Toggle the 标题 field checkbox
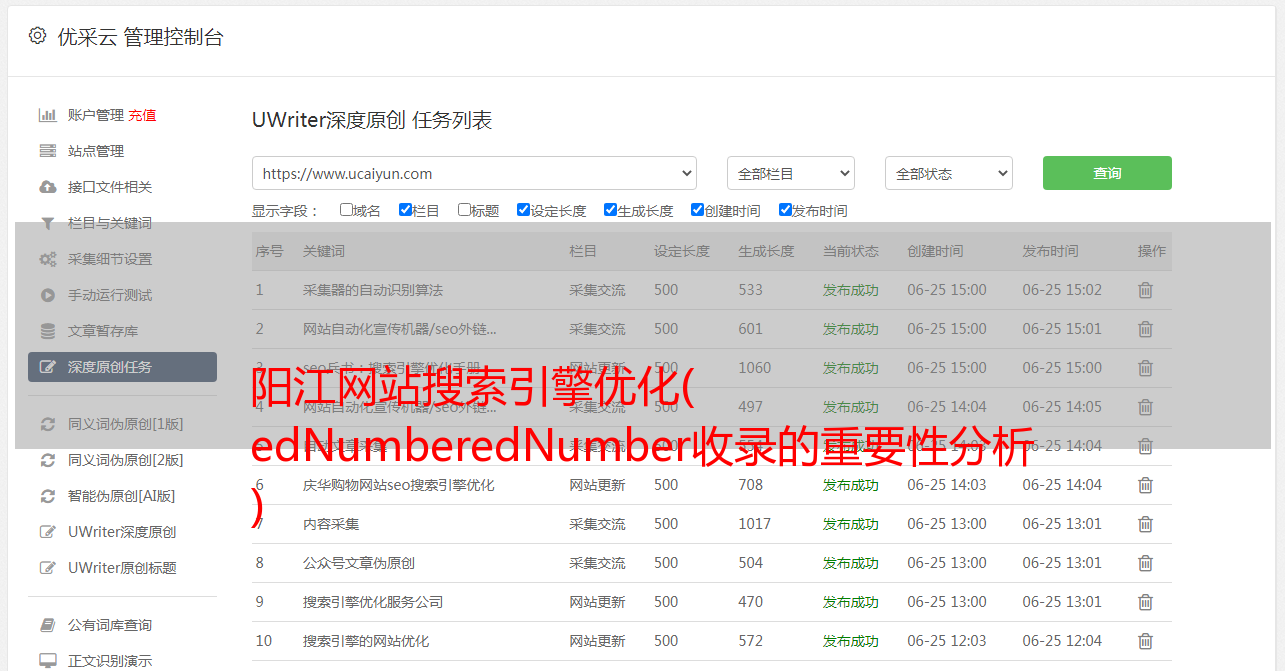1285x671 pixels. pyautogui.click(x=464, y=210)
